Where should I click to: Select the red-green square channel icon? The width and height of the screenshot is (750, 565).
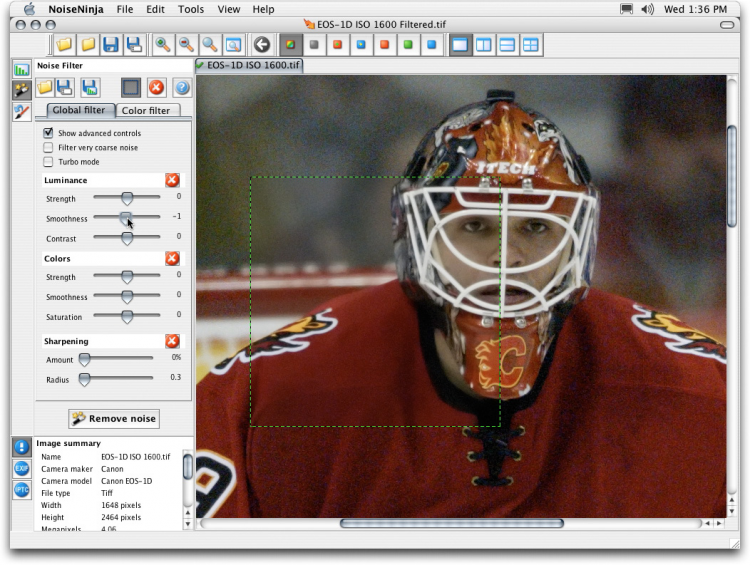[337, 45]
